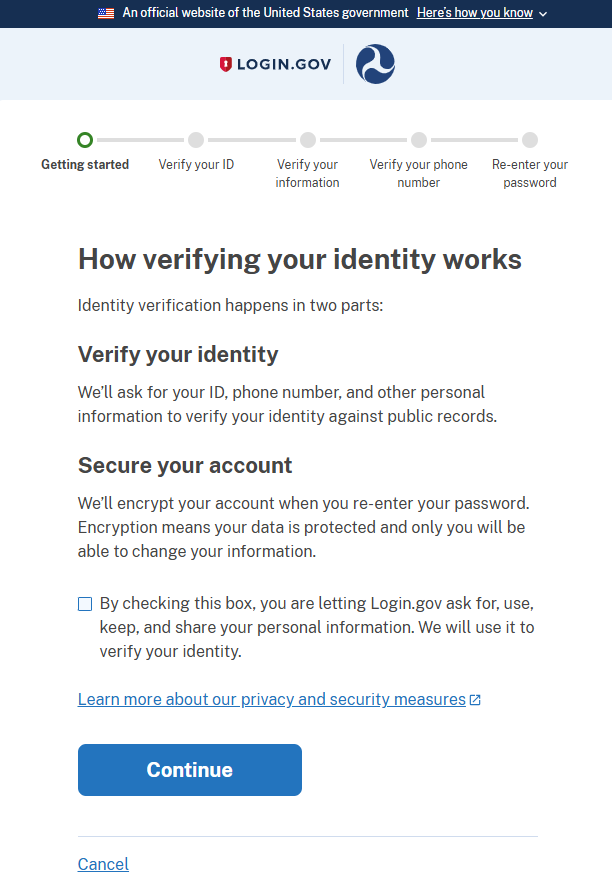Image resolution: width=612 pixels, height=892 pixels.
Task: Click the Verify your information step circle
Action: [308, 140]
